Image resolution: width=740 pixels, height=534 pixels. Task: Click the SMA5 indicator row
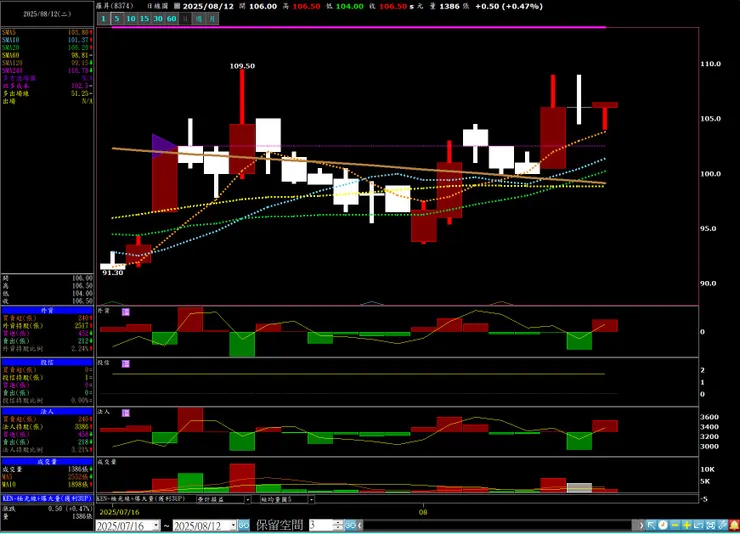[x=47, y=33]
